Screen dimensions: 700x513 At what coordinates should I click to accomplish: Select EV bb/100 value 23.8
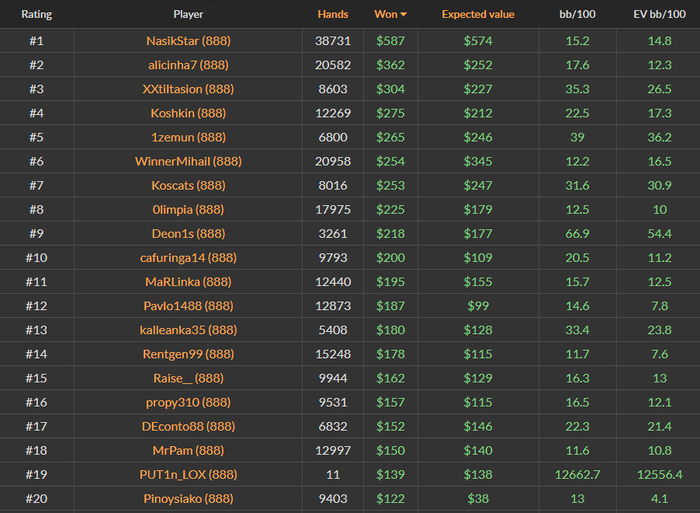pyautogui.click(x=659, y=330)
